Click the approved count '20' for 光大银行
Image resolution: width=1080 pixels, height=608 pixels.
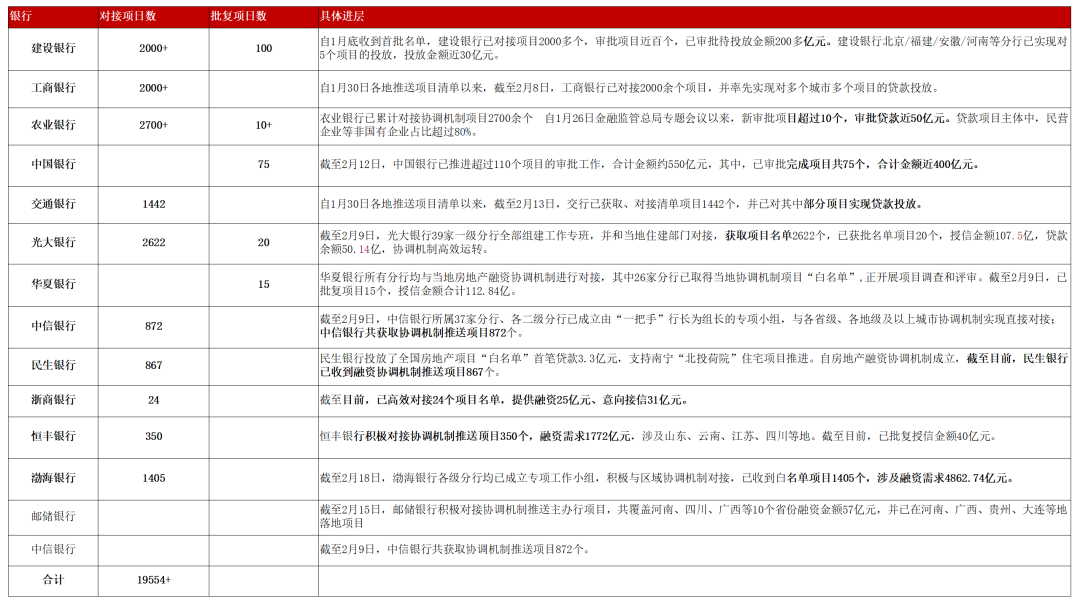[264, 242]
